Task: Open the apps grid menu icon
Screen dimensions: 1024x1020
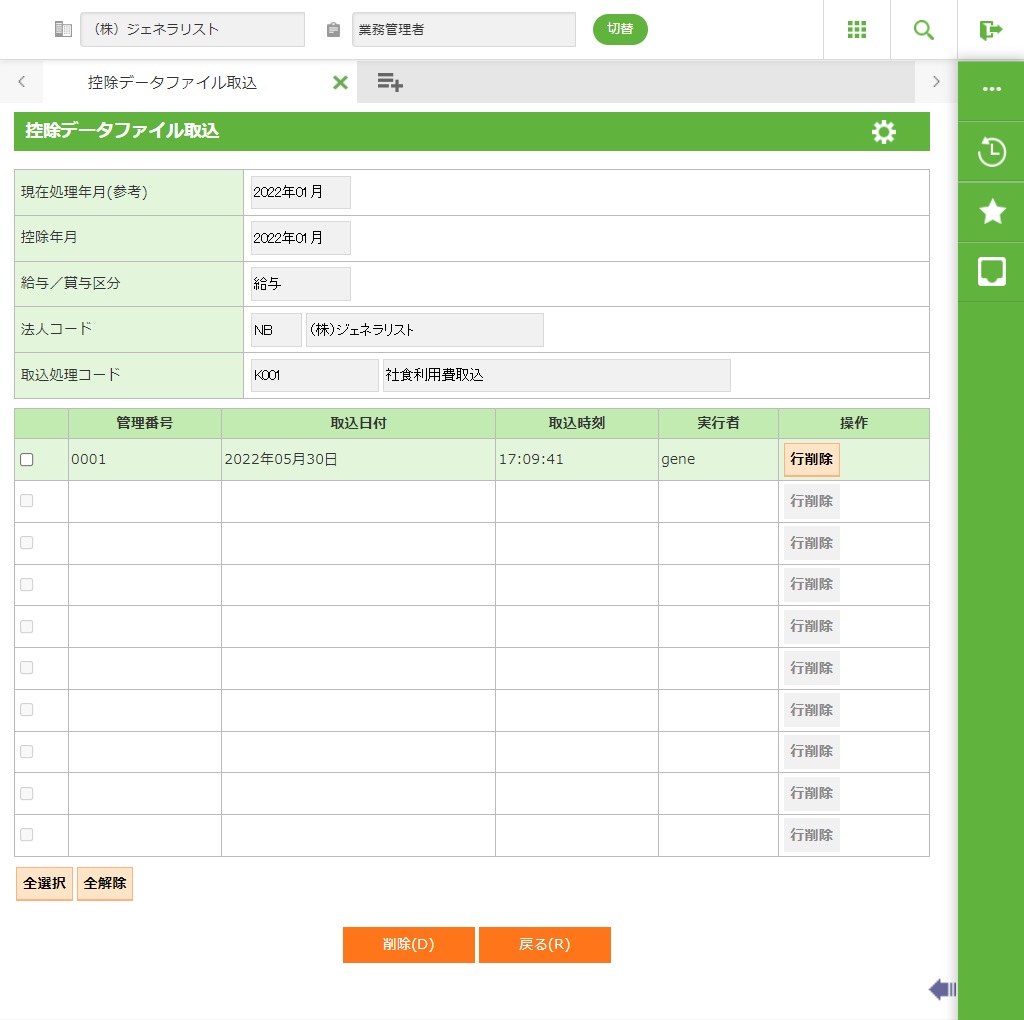Action: [x=857, y=30]
